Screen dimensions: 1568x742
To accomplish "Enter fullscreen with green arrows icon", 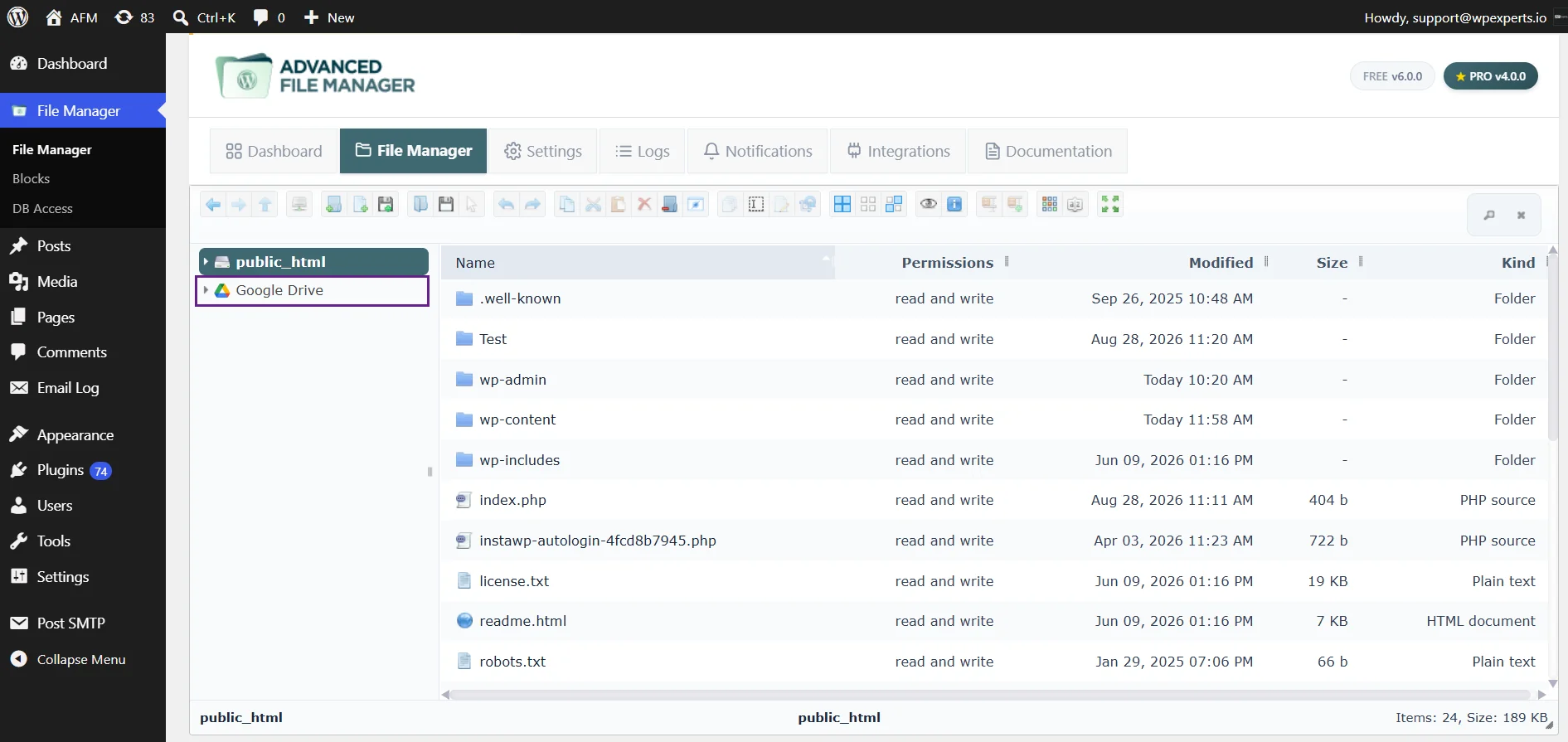I will click(x=1110, y=204).
